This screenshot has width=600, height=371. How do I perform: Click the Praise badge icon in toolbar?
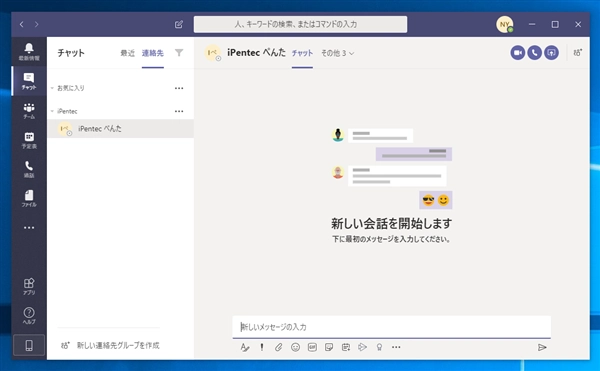tap(379, 347)
